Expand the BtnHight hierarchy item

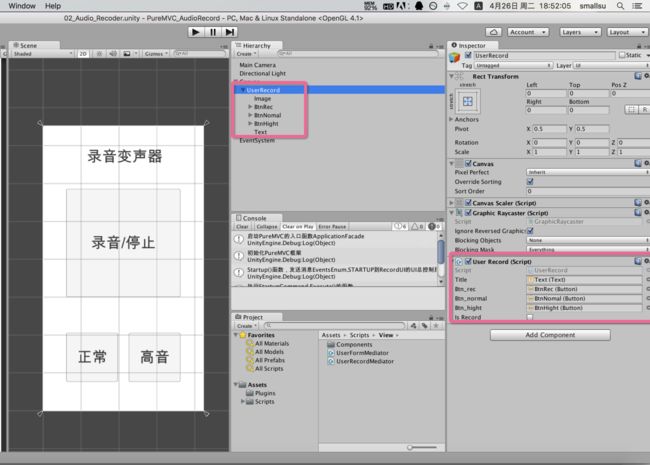point(250,124)
